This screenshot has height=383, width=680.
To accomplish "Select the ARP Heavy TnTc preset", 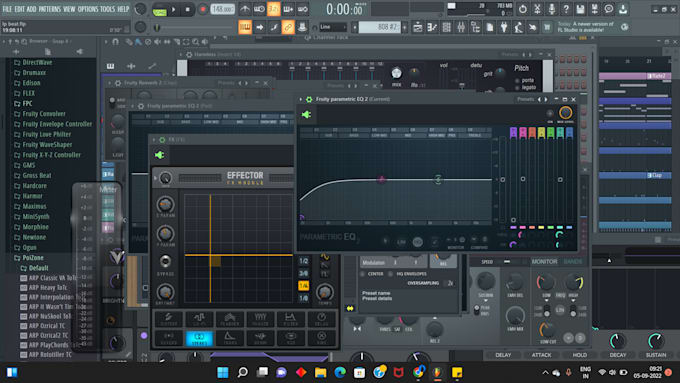I will click(x=44, y=287).
